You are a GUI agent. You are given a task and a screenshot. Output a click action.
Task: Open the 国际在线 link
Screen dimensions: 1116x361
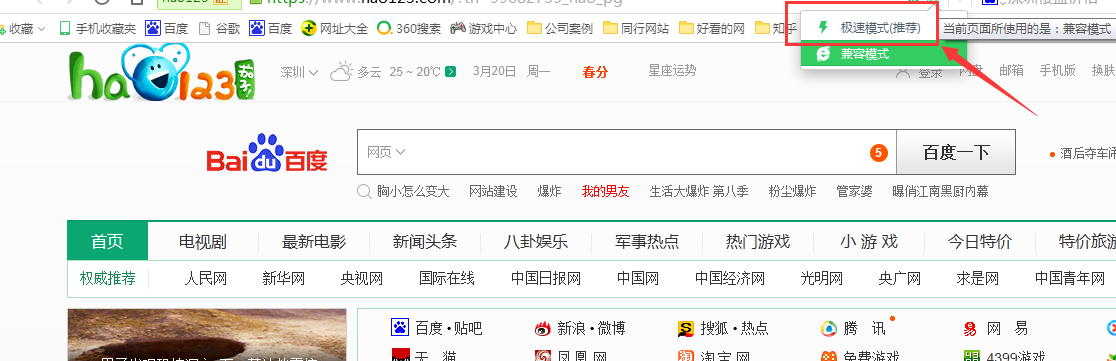447,278
